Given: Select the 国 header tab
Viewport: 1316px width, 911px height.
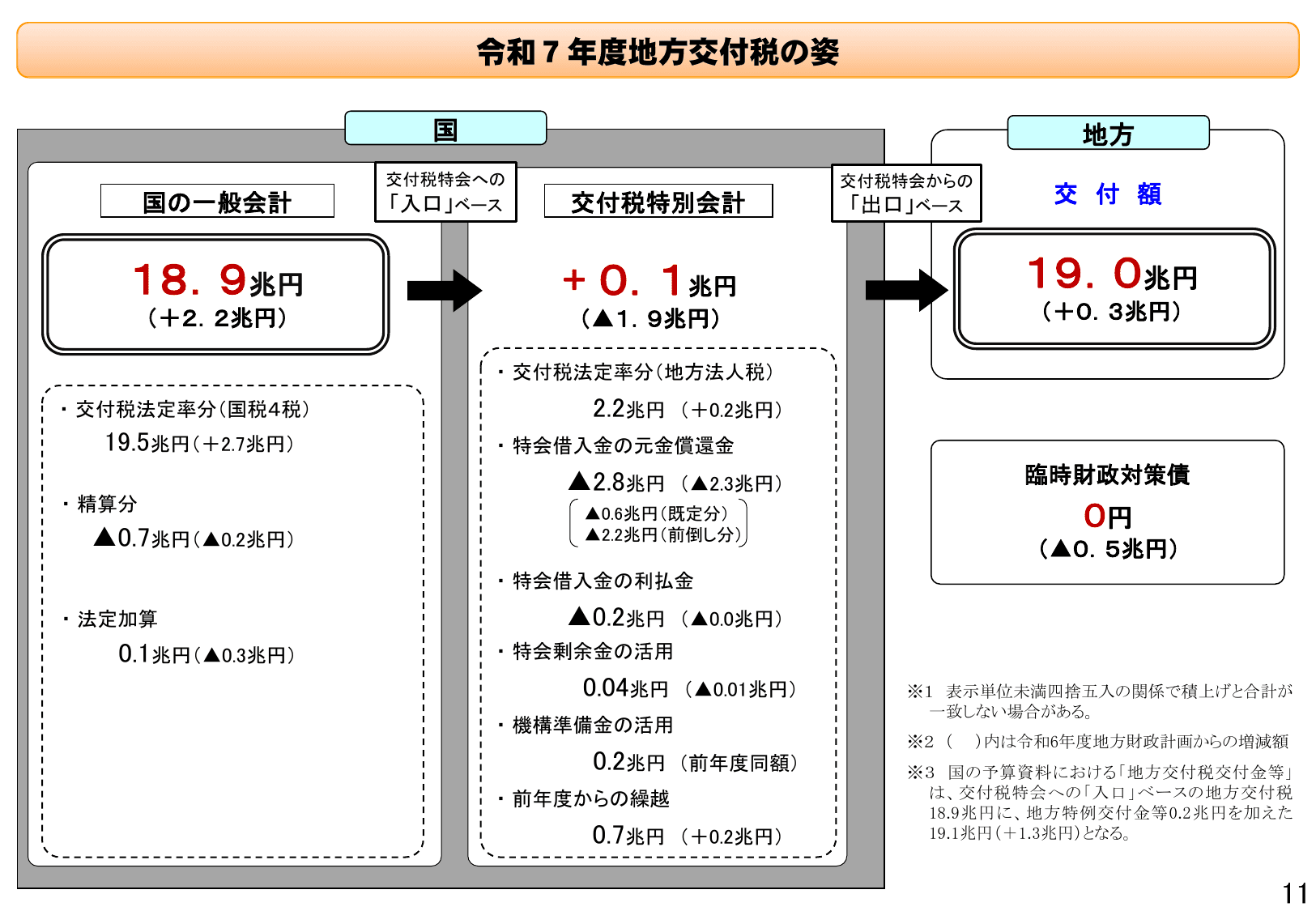Looking at the screenshot, I should [x=445, y=128].
